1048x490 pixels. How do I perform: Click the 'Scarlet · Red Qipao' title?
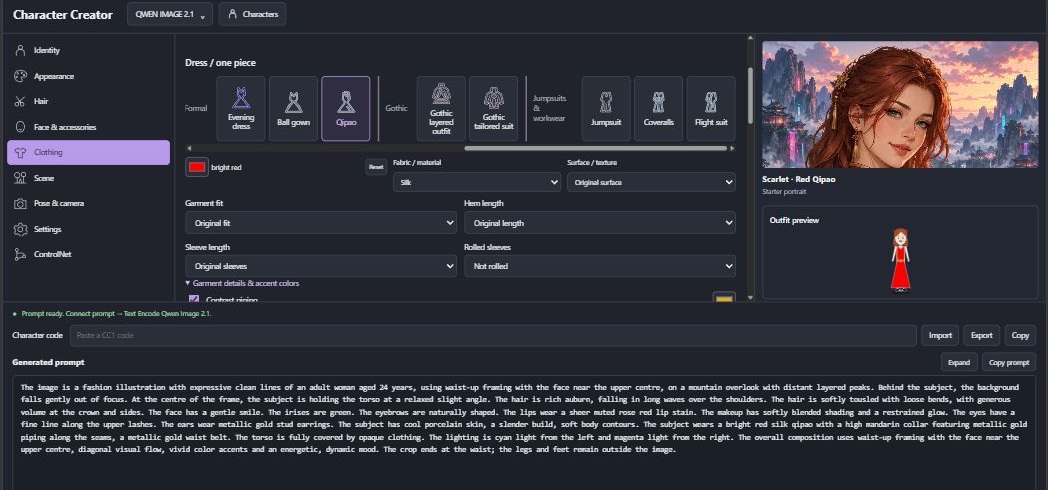point(798,179)
